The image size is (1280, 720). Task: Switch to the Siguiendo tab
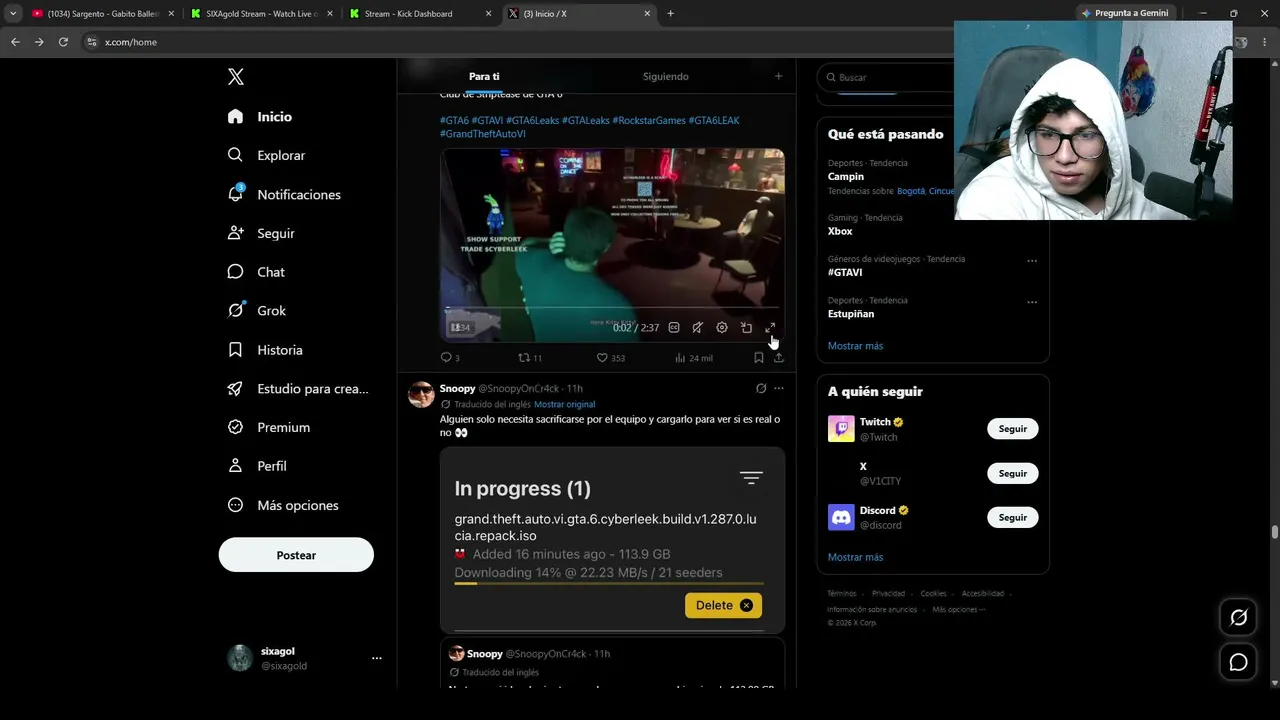(x=666, y=77)
